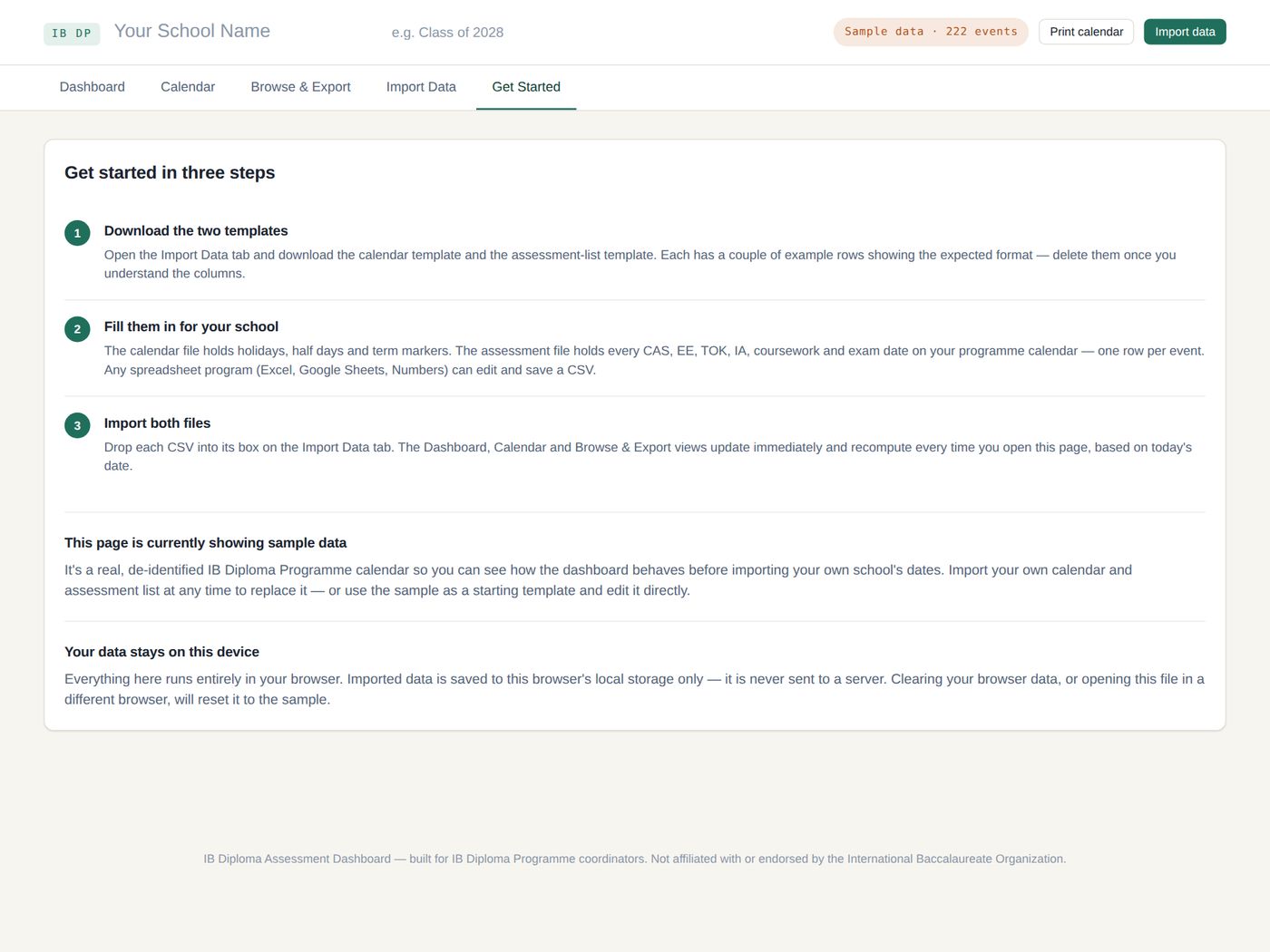Viewport: 1270px width, 952px height.
Task: Click heading "Get started in three steps"
Action: coord(170,172)
